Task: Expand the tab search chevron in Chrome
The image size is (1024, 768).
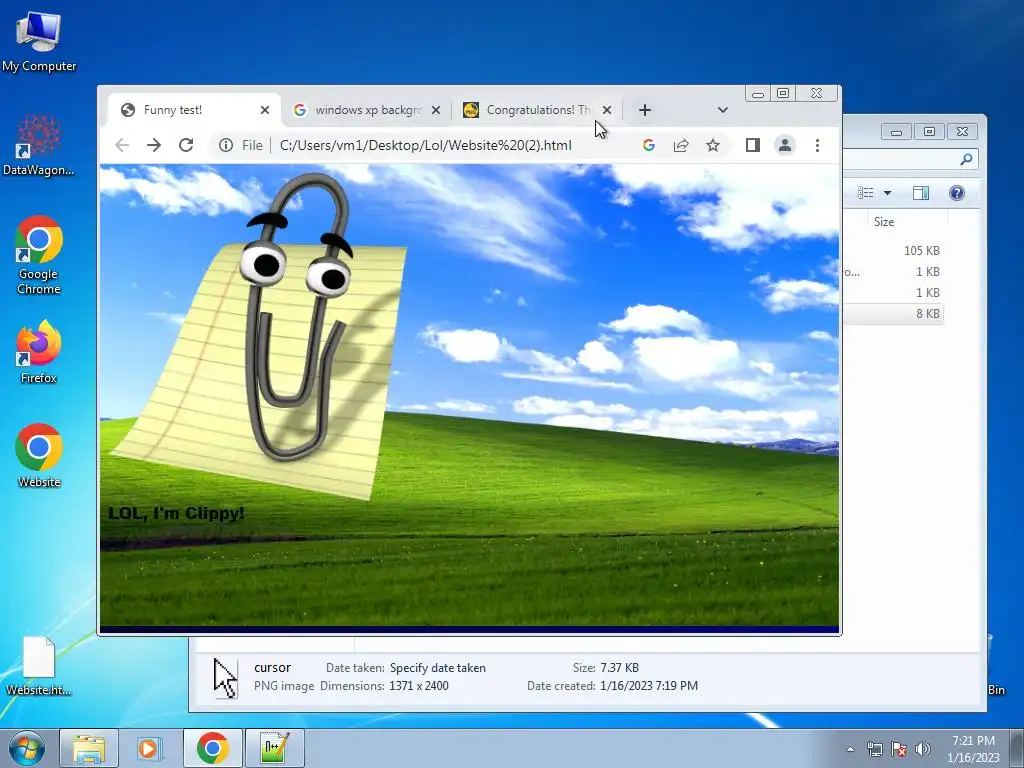Action: tap(722, 110)
